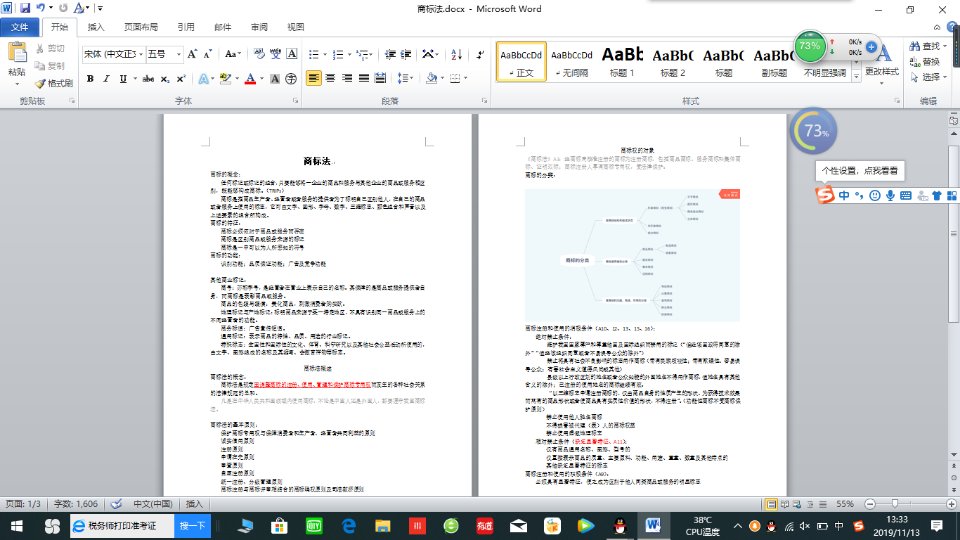Screen dimensions: 960x540
Task: Open the font color dropdown arrow
Action: [261, 79]
